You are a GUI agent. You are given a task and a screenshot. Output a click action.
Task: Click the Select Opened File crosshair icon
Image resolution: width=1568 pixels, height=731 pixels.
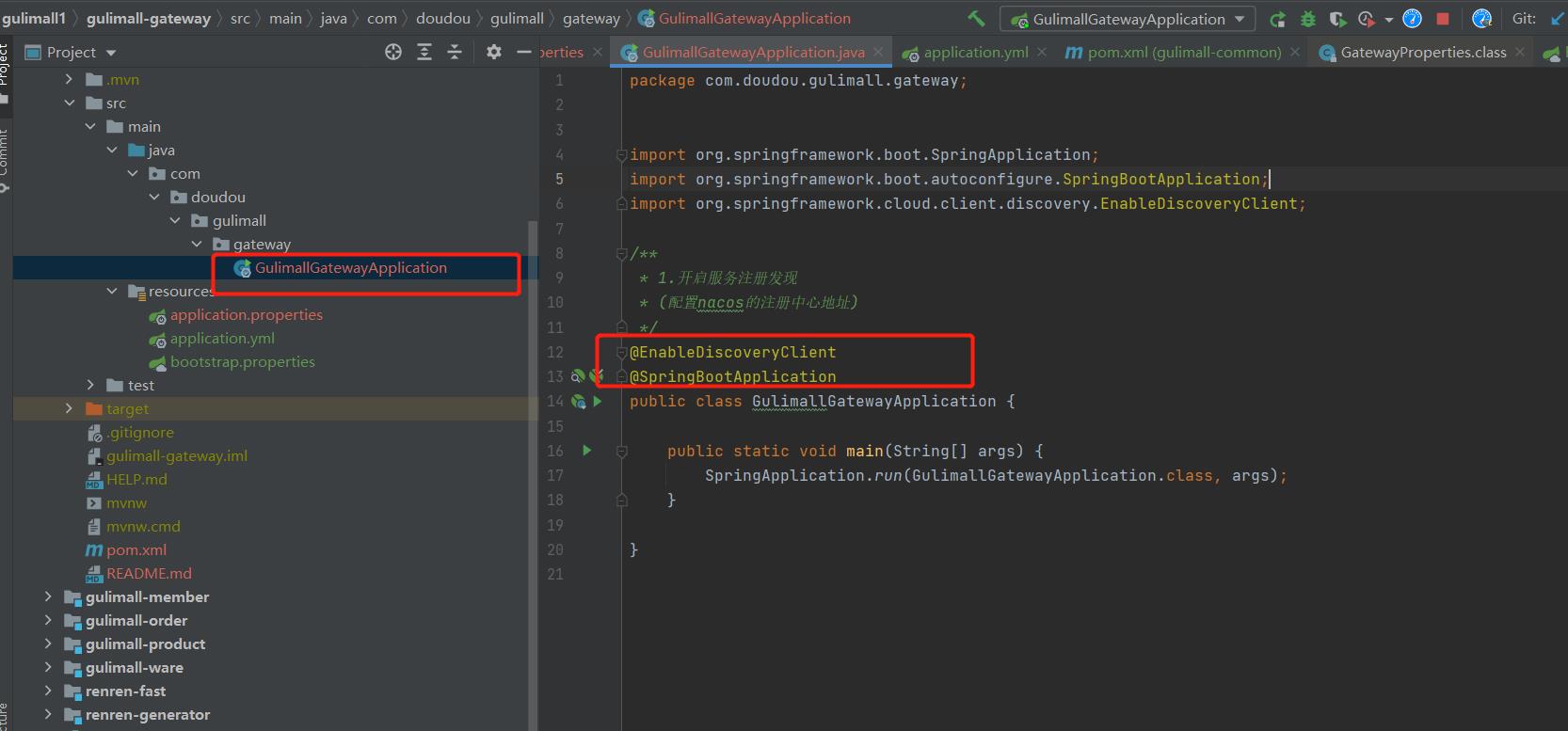pyautogui.click(x=393, y=53)
